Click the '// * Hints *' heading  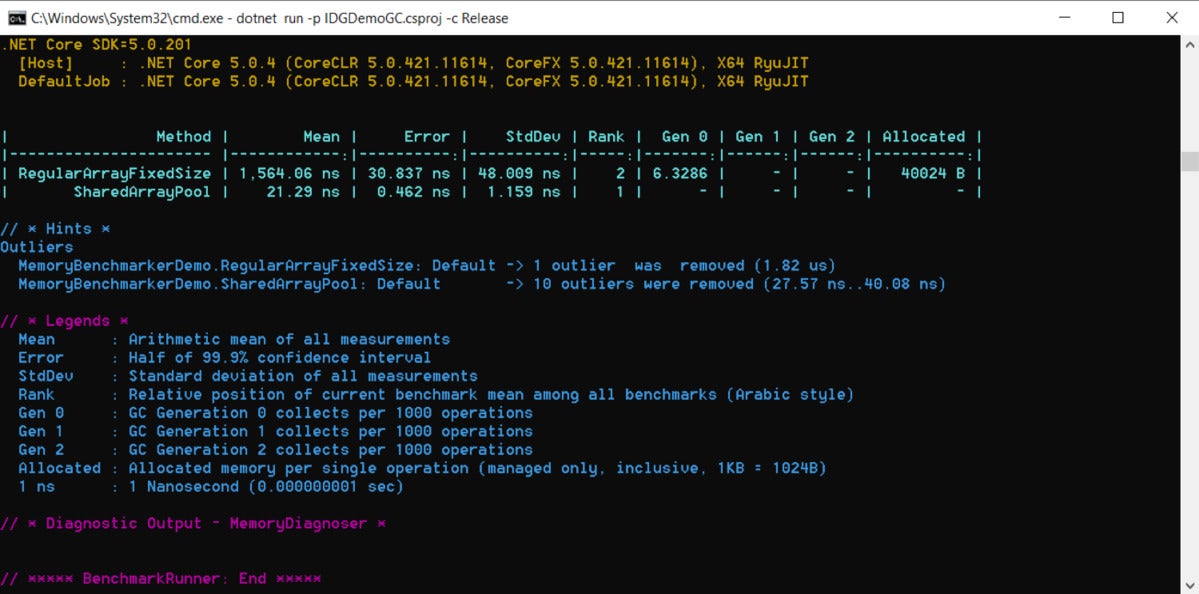(55, 229)
